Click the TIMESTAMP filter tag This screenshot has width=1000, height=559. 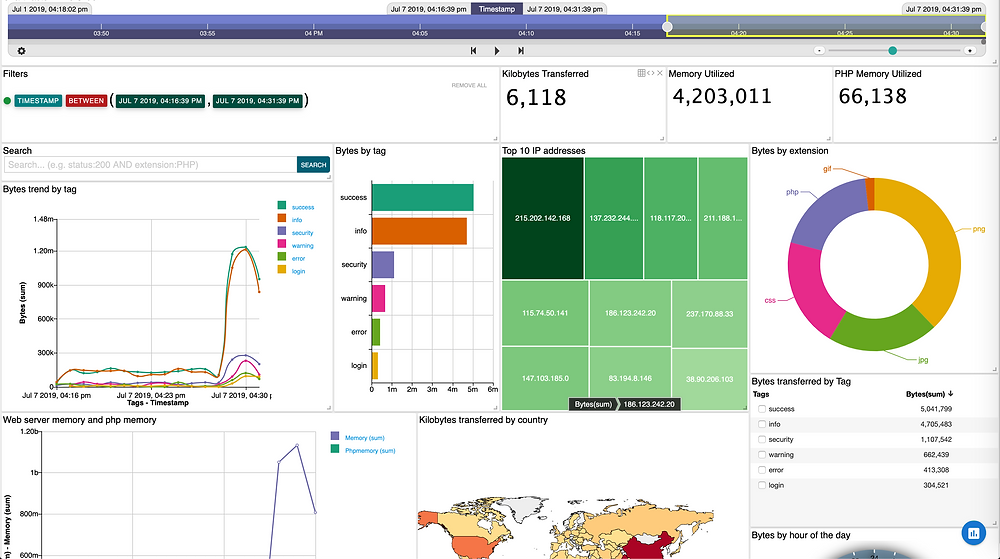click(x=38, y=101)
